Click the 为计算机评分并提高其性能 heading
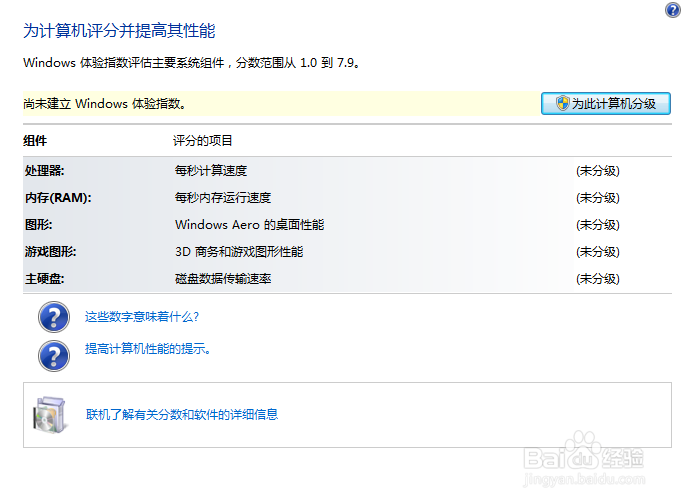683x504 pixels. [x=119, y=31]
